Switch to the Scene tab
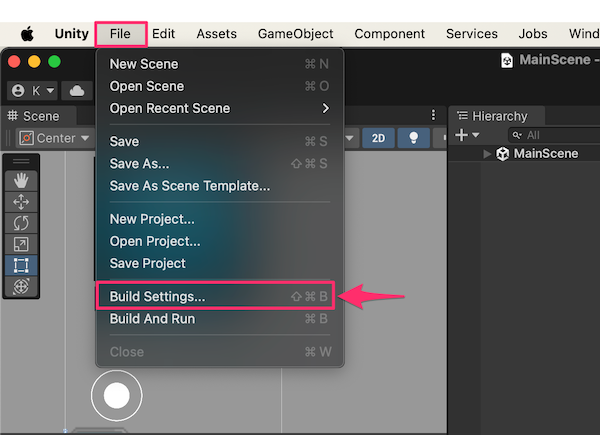The height and width of the screenshot is (435, 600). [x=34, y=116]
